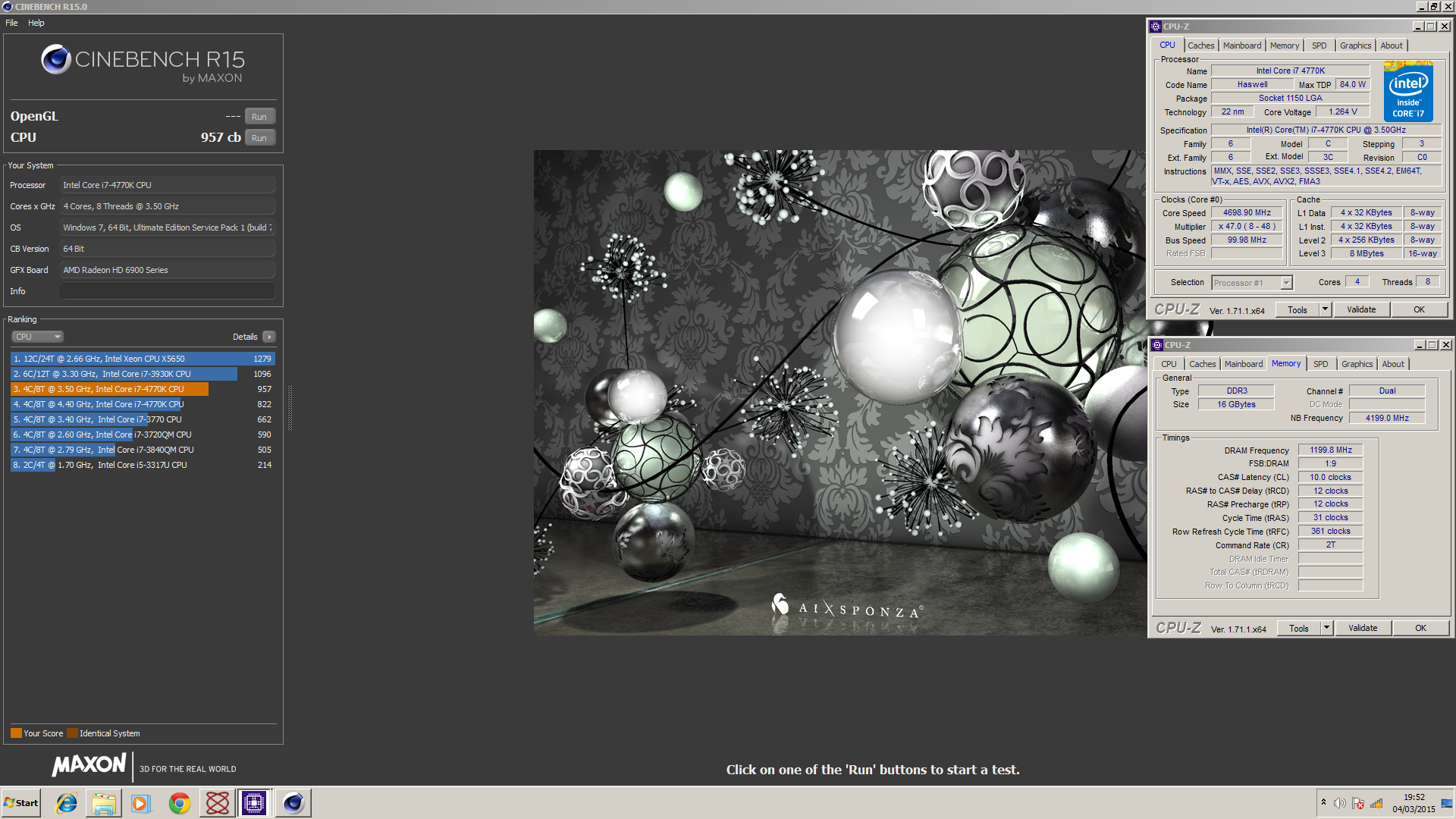Viewport: 1456px width, 819px height.
Task: Click Validate in lower CPU-Z window
Action: click(1363, 628)
